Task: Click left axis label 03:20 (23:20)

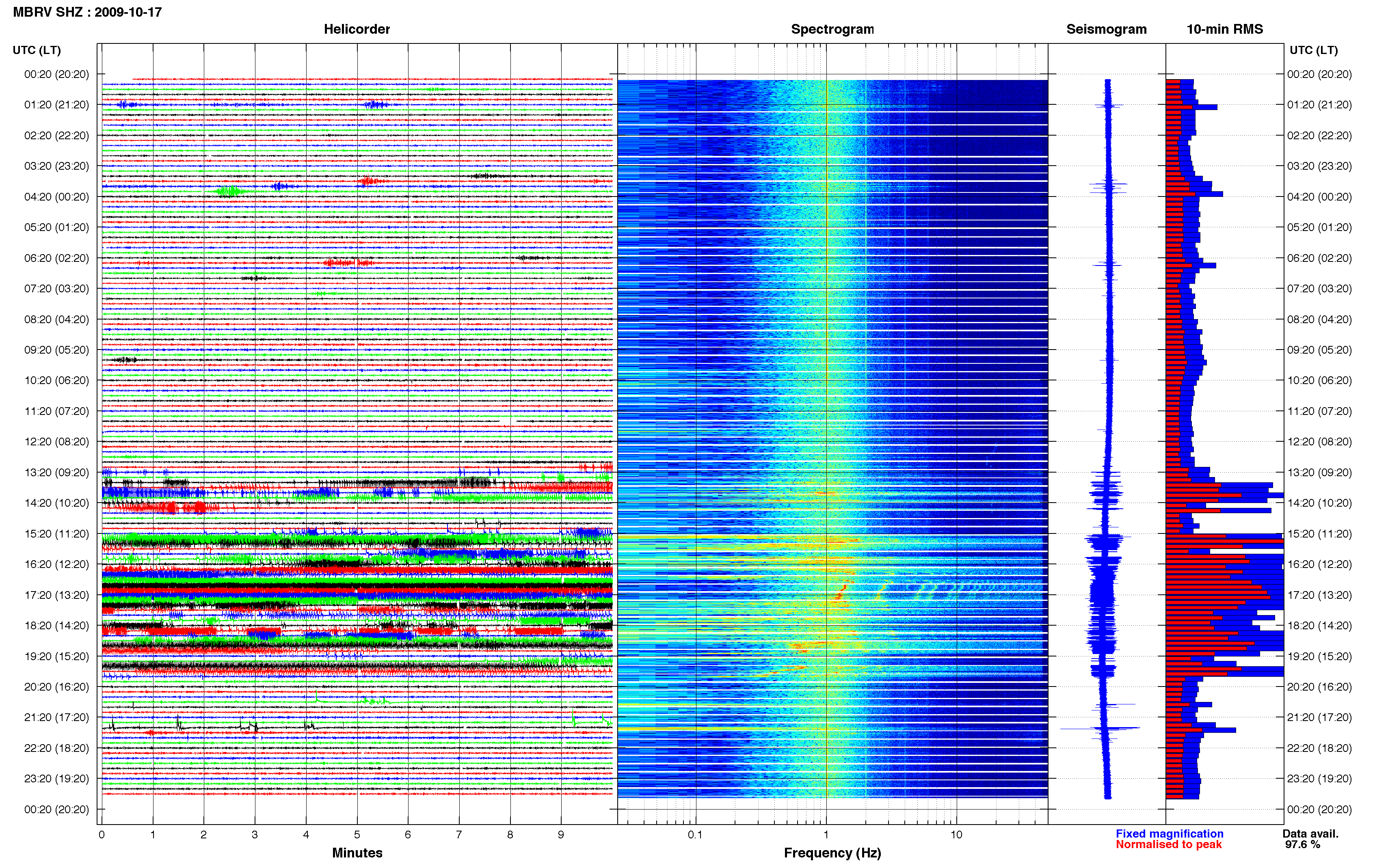Action: [x=57, y=166]
